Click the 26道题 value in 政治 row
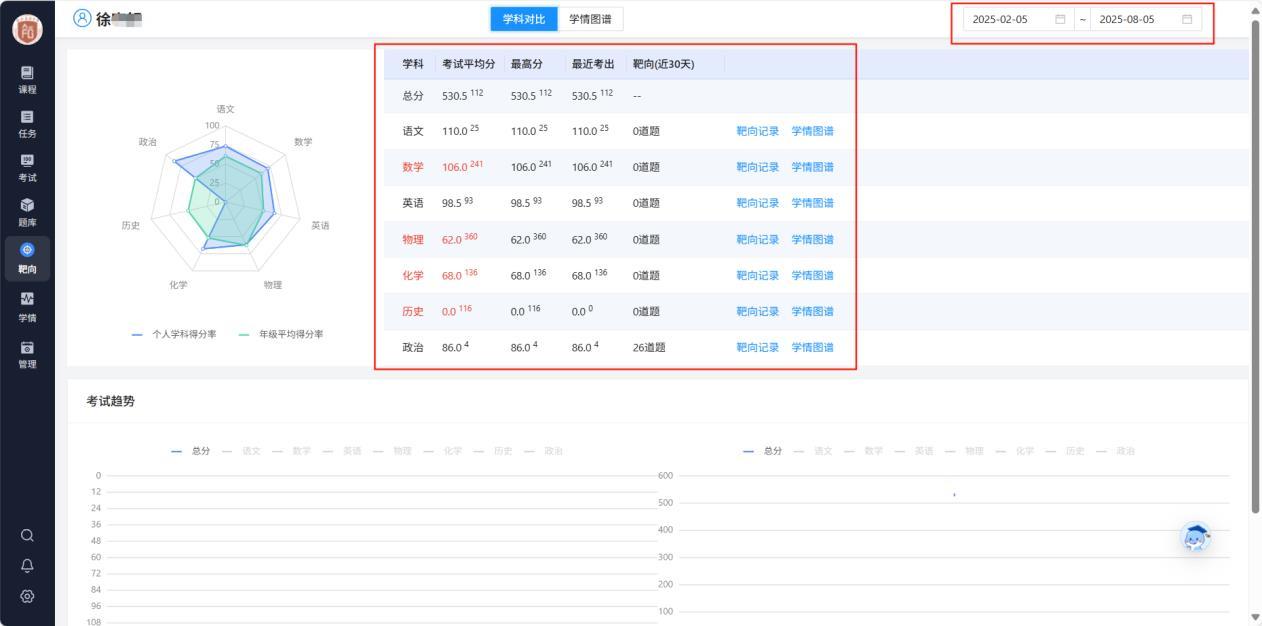The image size is (1262, 626). tap(649, 347)
